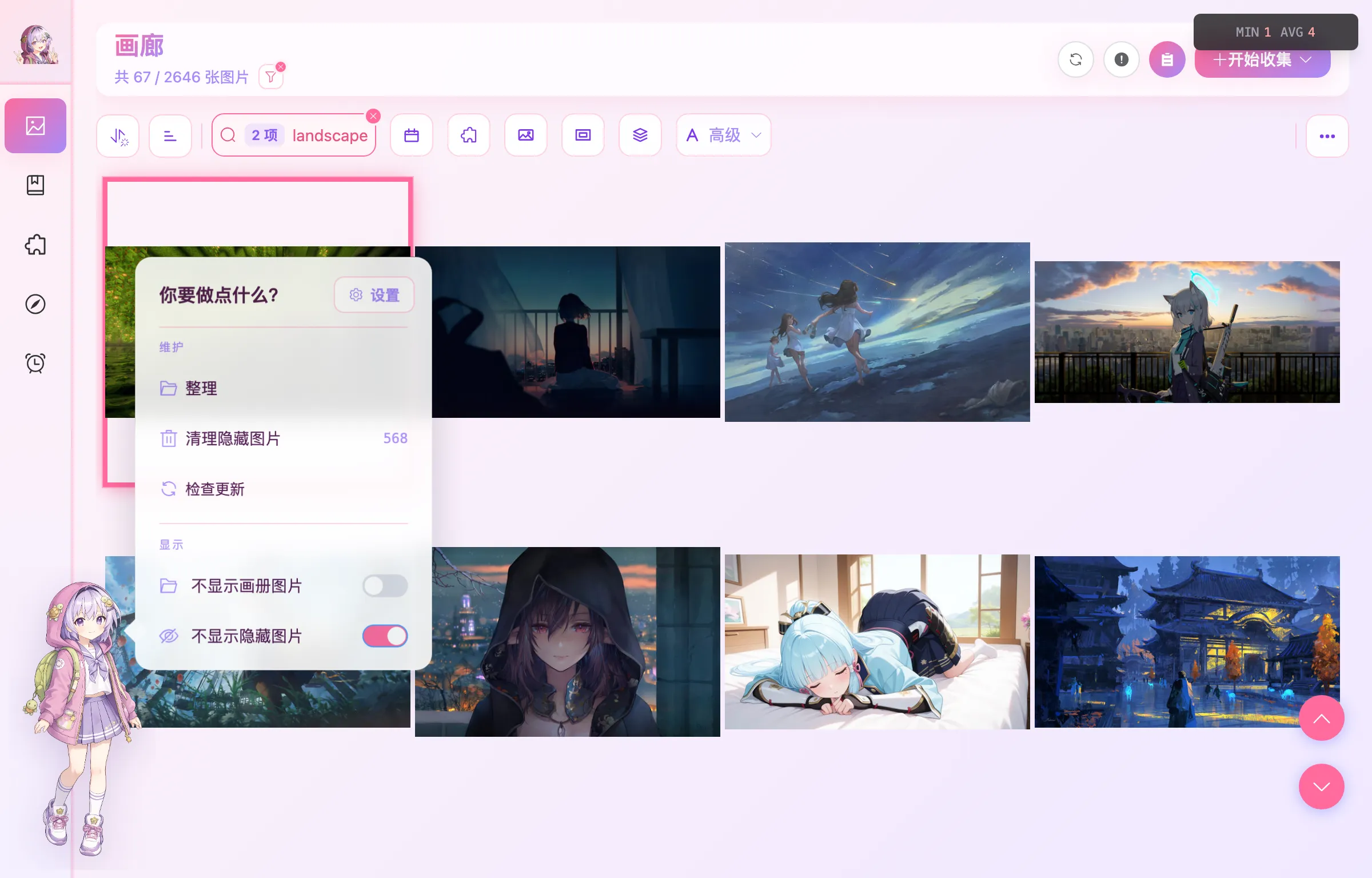Open the pink clipboard icon button

(1167, 59)
